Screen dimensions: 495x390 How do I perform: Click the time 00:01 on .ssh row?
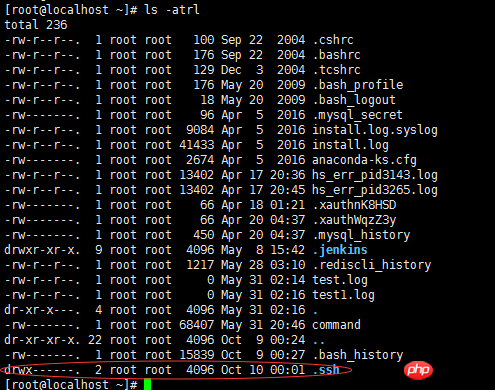click(x=287, y=370)
